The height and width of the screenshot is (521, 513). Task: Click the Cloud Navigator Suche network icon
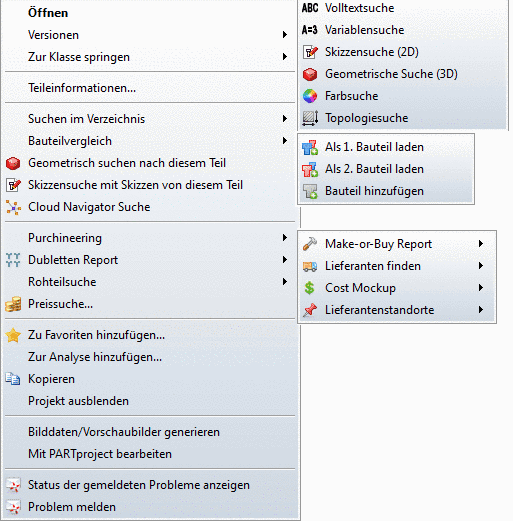(x=13, y=207)
